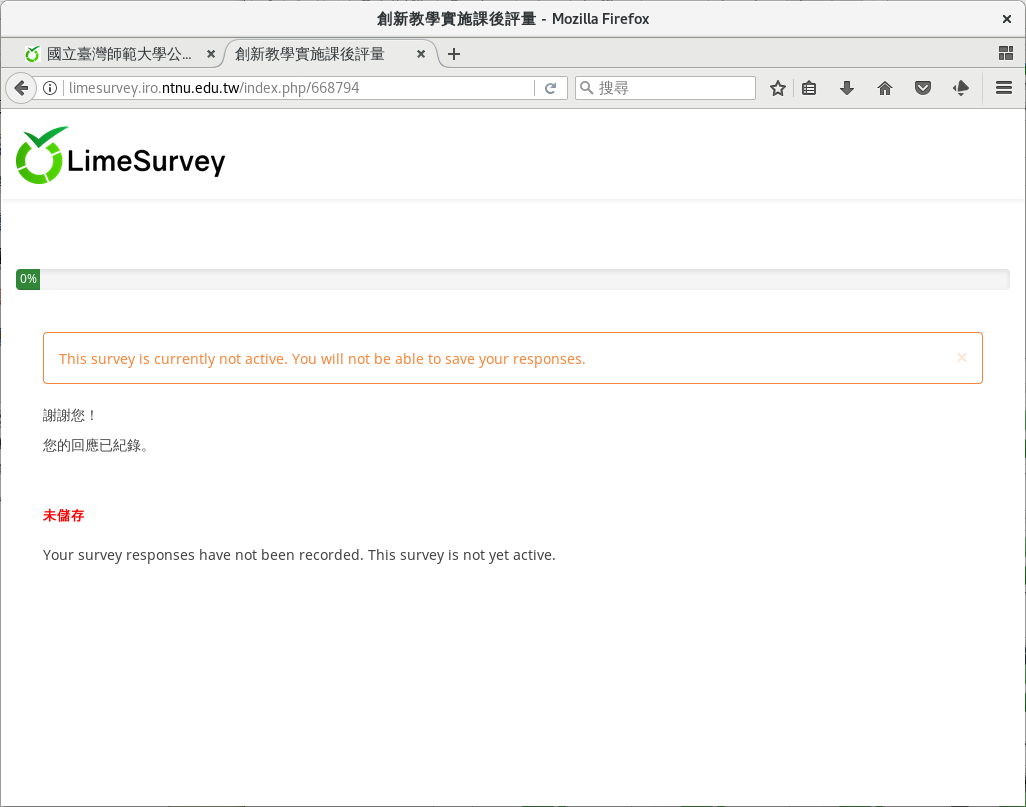This screenshot has height=807, width=1026.
Task: Reload the current page
Action: coord(550,88)
